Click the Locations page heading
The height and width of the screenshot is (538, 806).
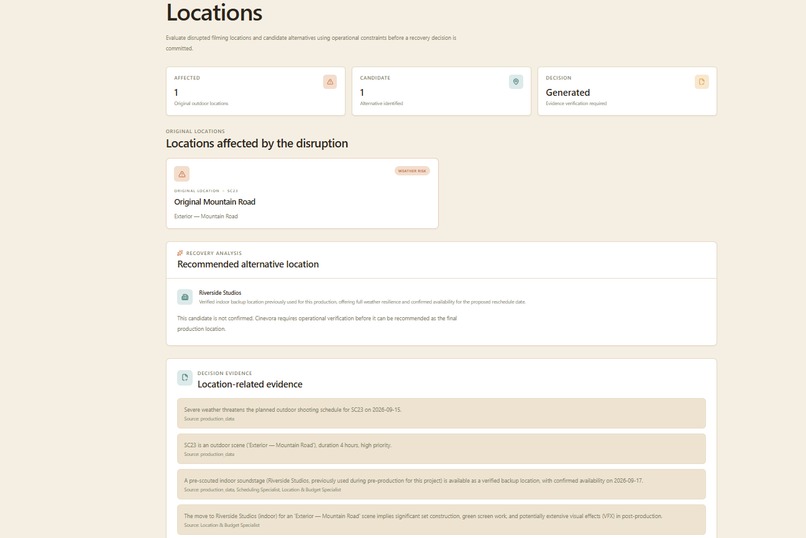(214, 13)
